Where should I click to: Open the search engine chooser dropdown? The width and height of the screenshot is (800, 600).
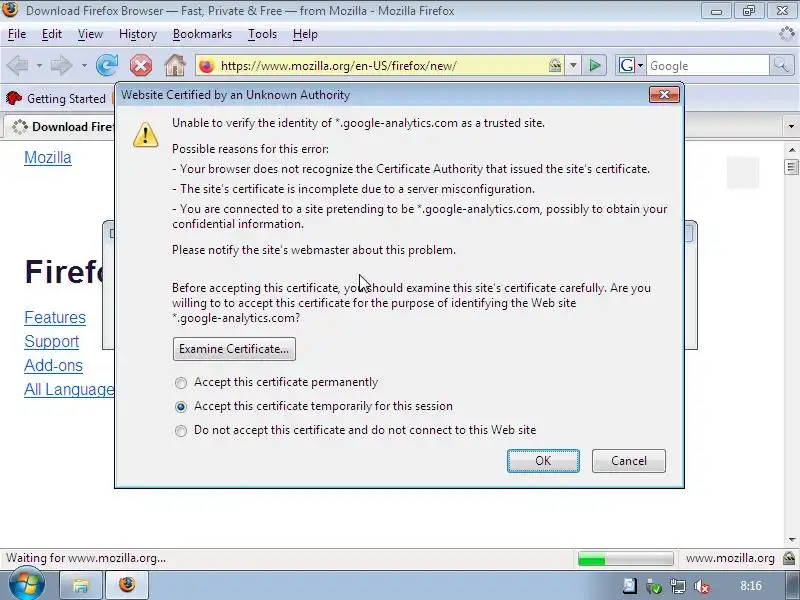coord(640,65)
